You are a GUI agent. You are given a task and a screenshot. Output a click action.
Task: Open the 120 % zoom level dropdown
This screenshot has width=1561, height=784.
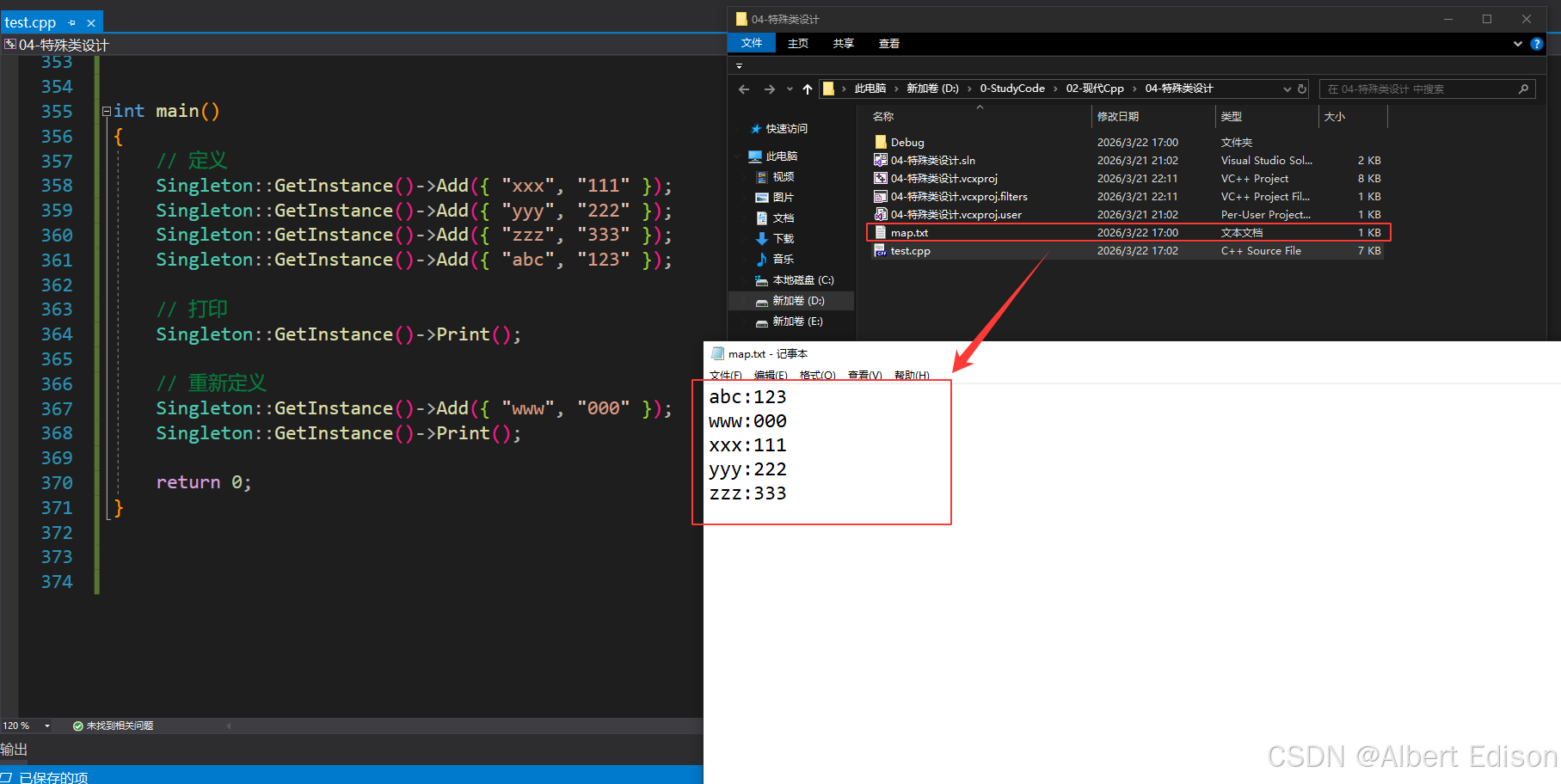pos(47,726)
